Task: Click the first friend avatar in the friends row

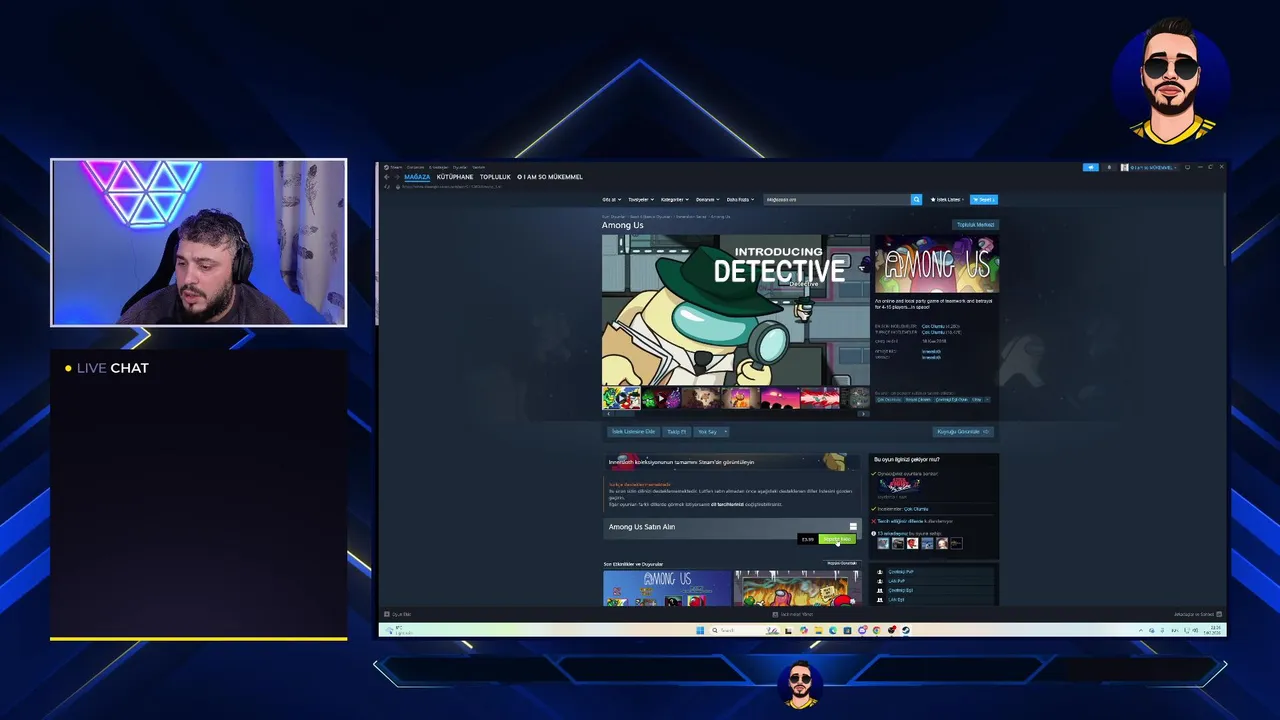Action: [883, 543]
